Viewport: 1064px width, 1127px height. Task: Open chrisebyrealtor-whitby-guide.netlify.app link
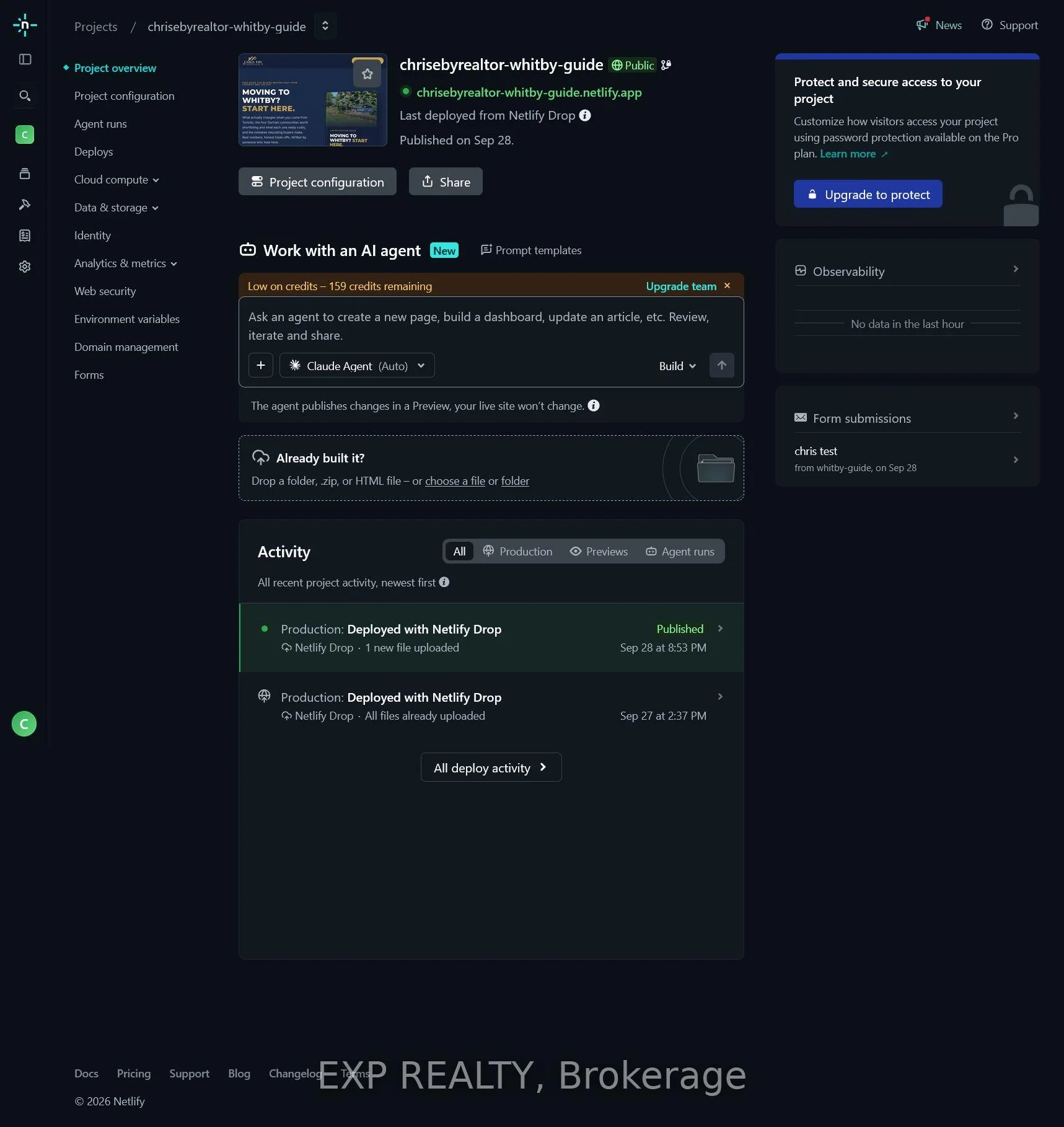[529, 92]
